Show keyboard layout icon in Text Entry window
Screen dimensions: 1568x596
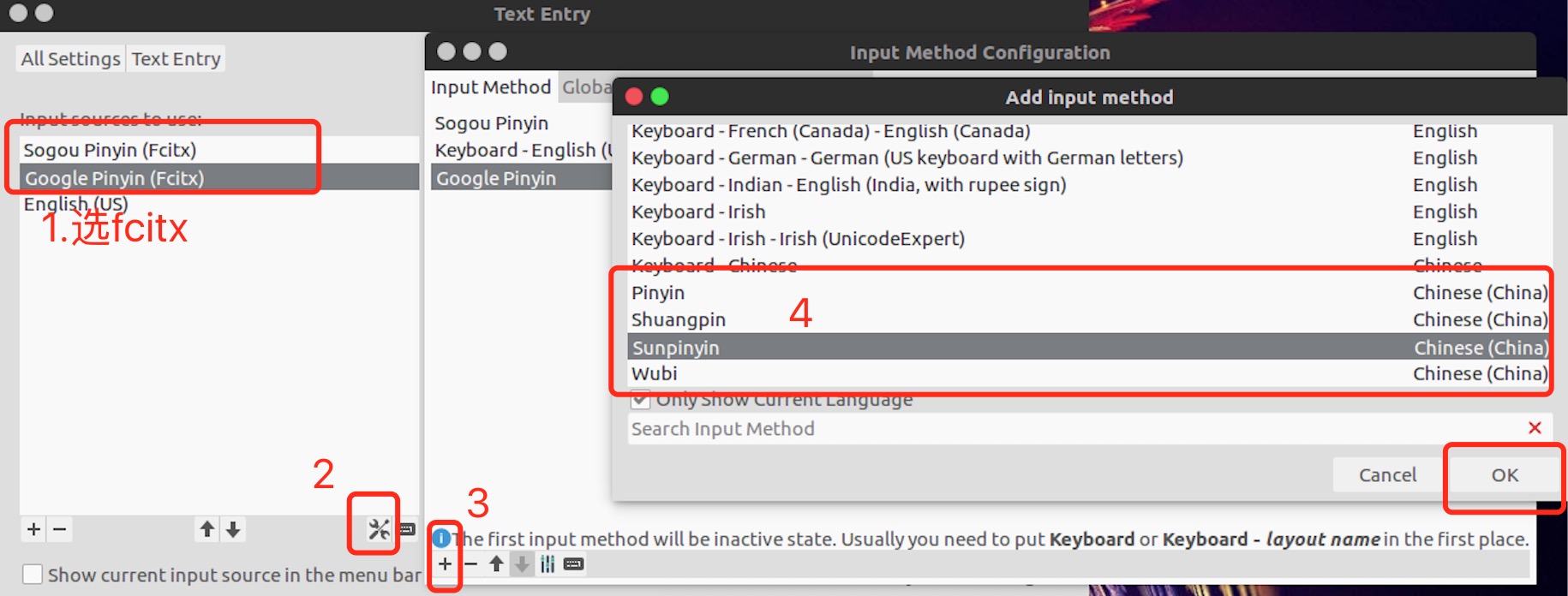(408, 529)
